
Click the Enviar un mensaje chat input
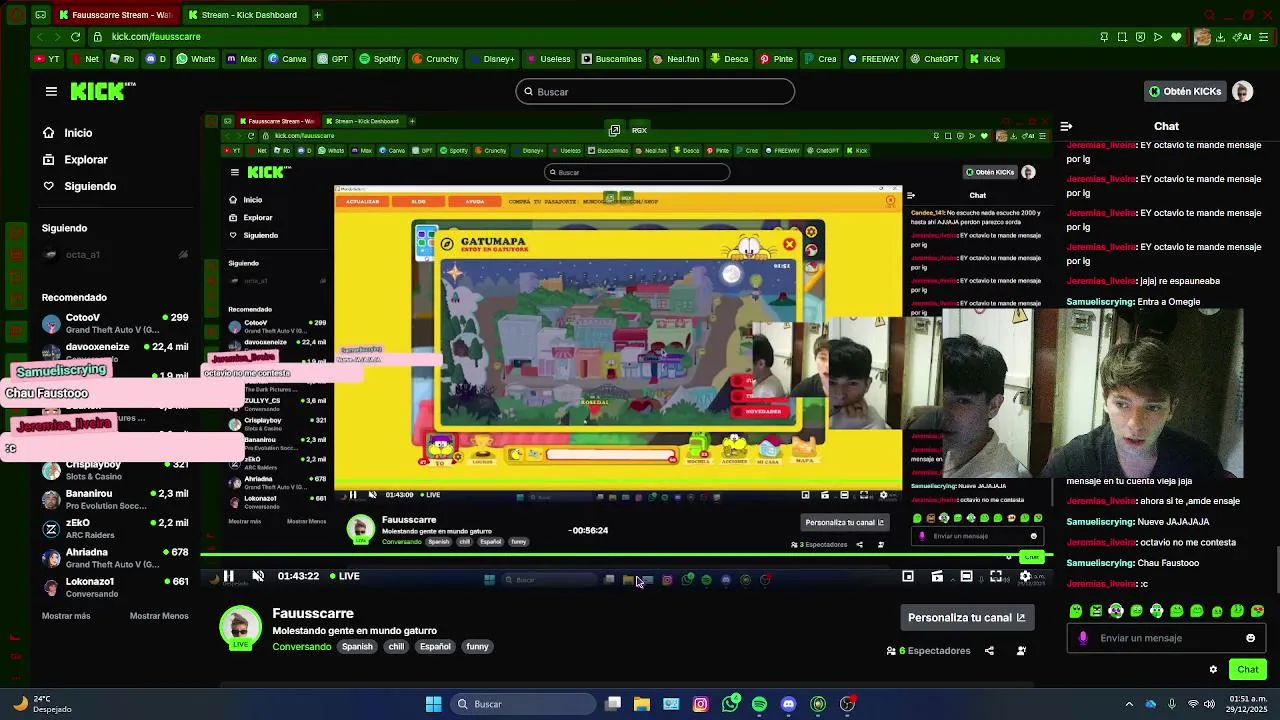tap(1166, 638)
